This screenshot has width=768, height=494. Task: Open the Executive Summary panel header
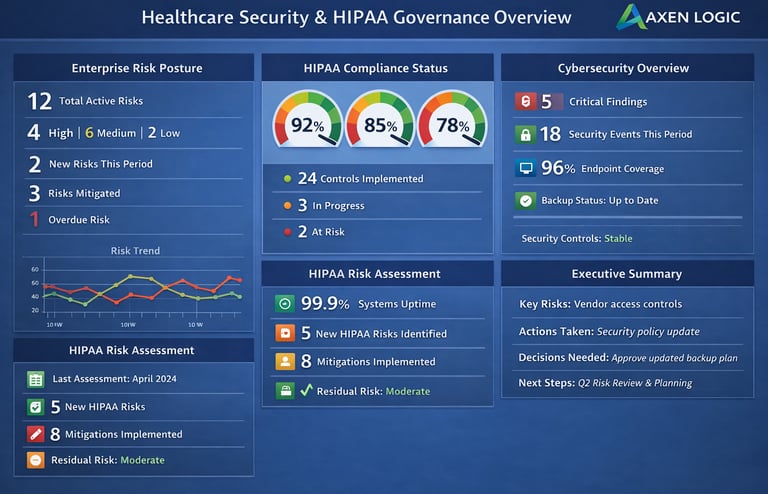(x=627, y=273)
